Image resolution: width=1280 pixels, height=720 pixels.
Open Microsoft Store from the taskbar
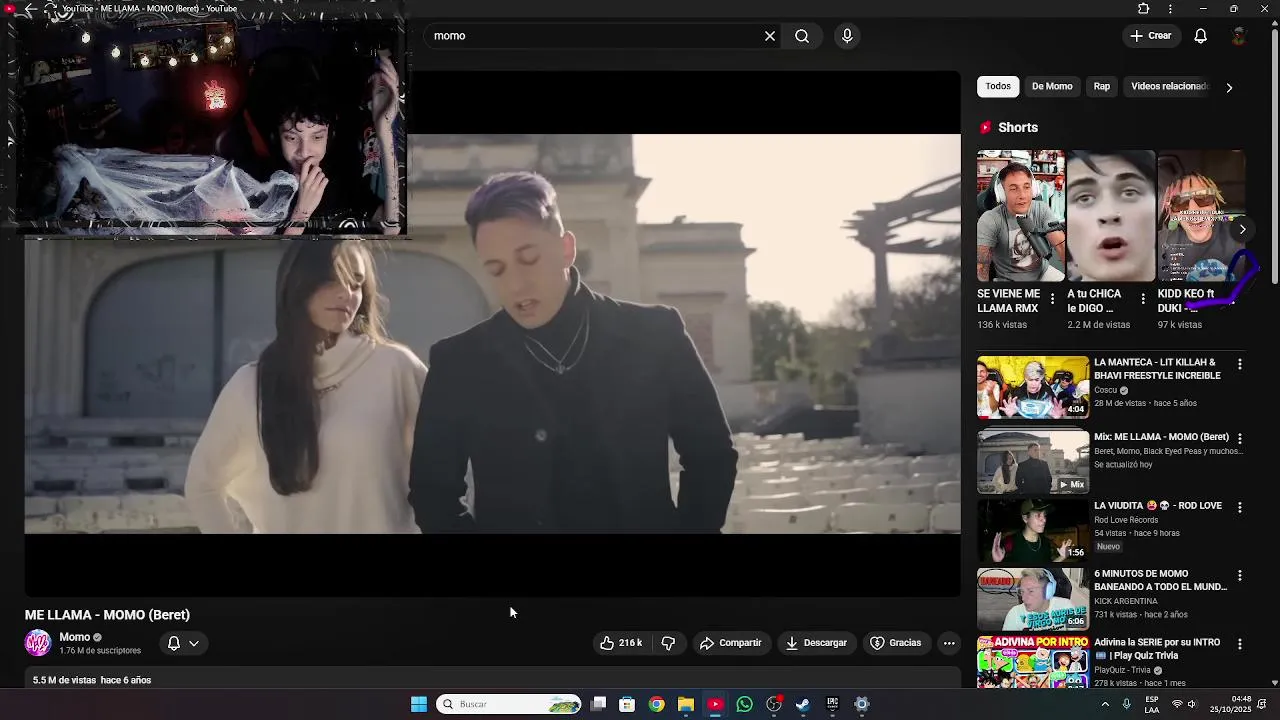pyautogui.click(x=627, y=704)
